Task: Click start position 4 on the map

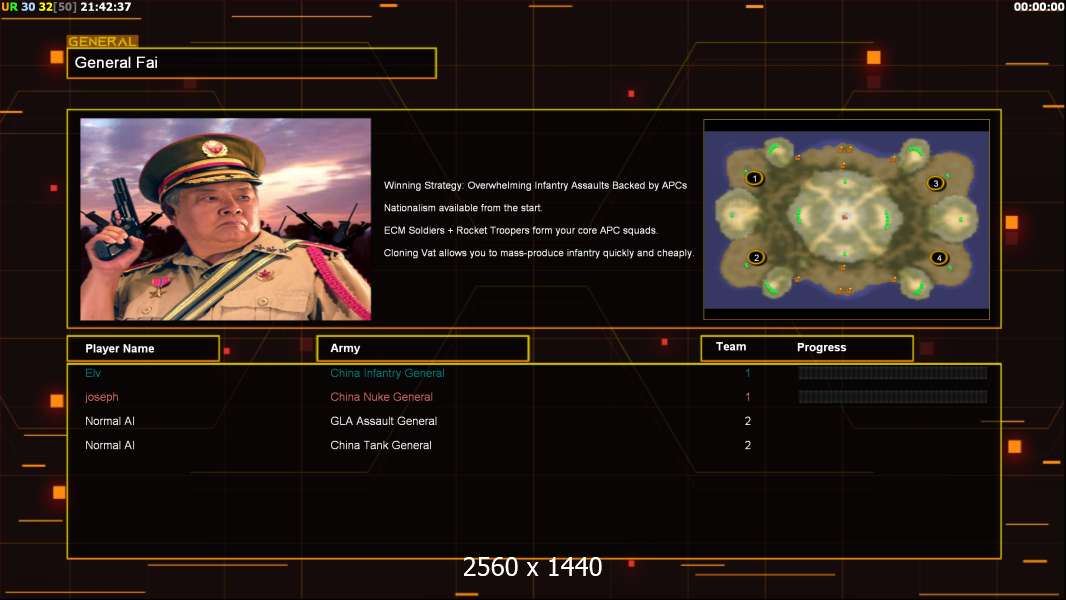Action: point(939,258)
